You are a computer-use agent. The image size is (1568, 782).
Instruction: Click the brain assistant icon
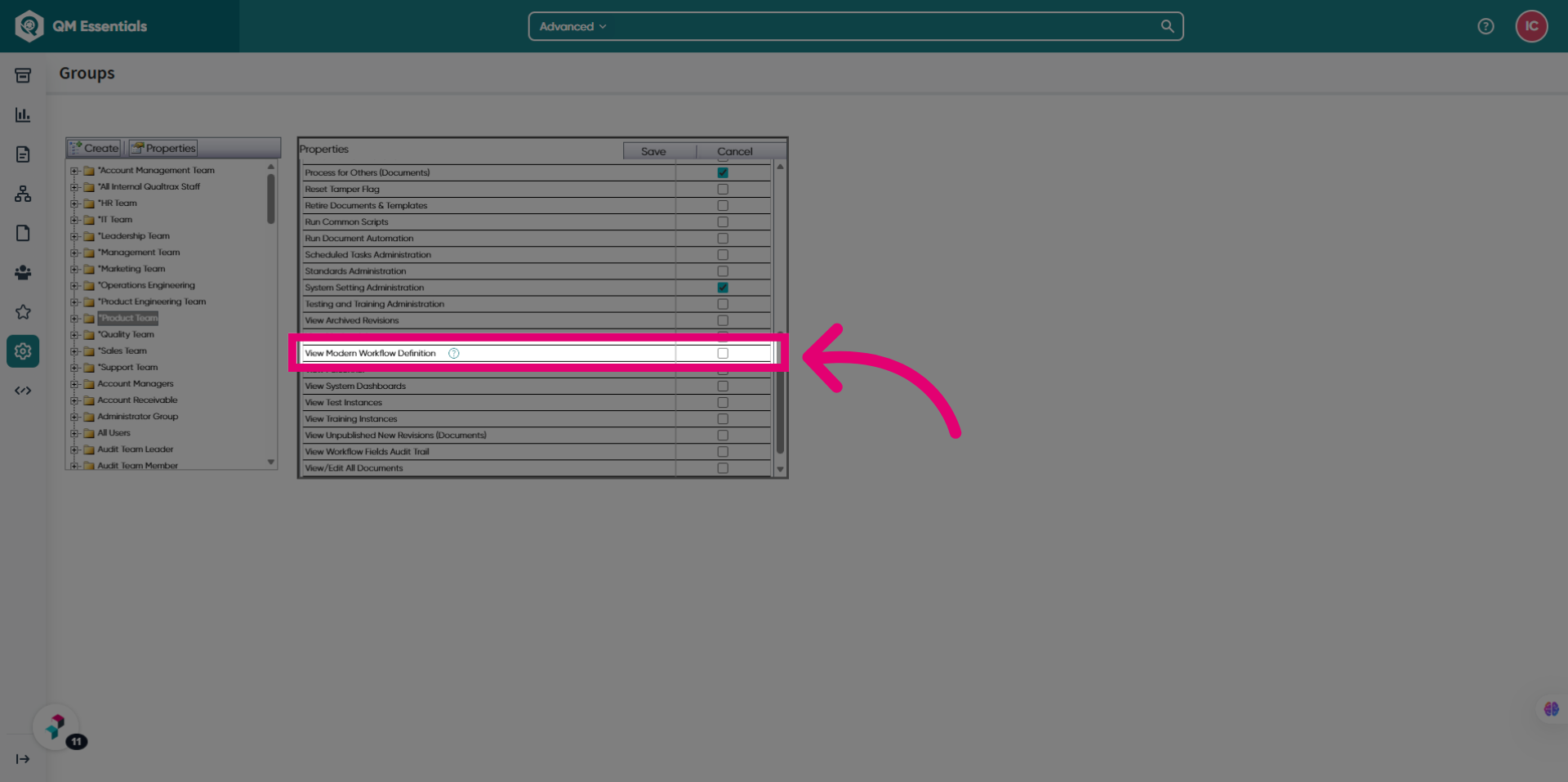point(1551,709)
